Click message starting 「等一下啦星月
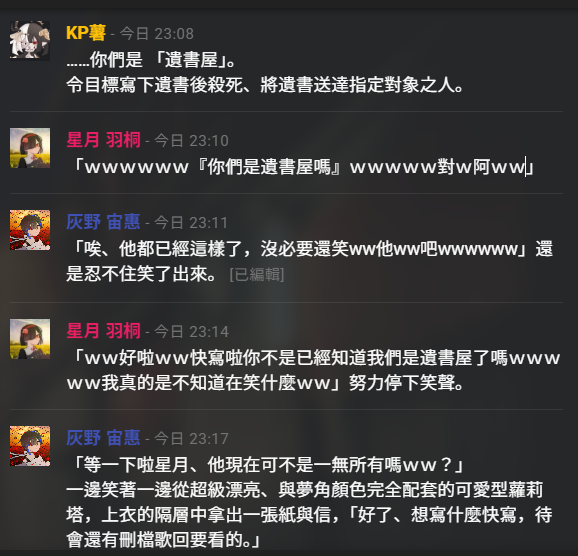This screenshot has width=578, height=556. (x=309, y=502)
